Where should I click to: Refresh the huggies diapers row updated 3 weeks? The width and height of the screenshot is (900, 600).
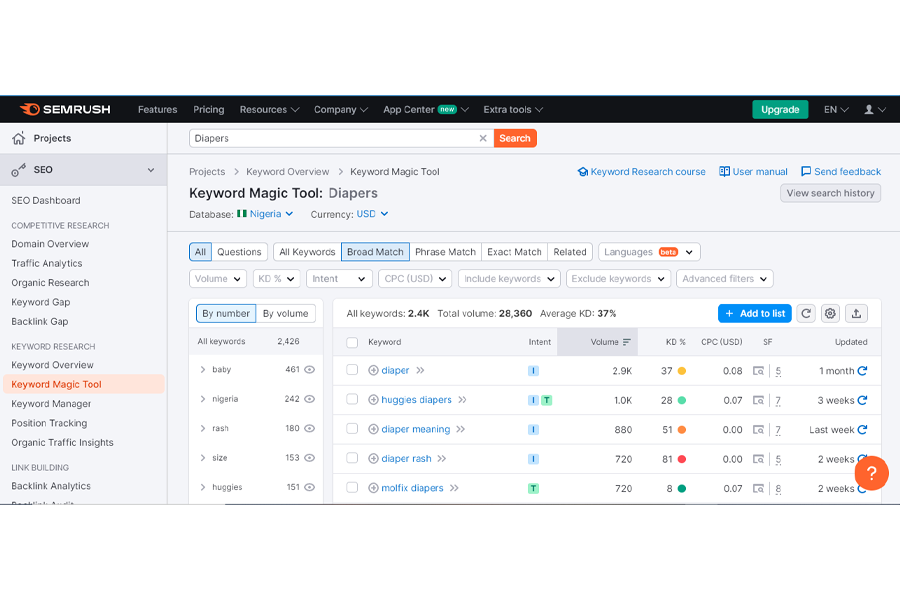point(862,400)
